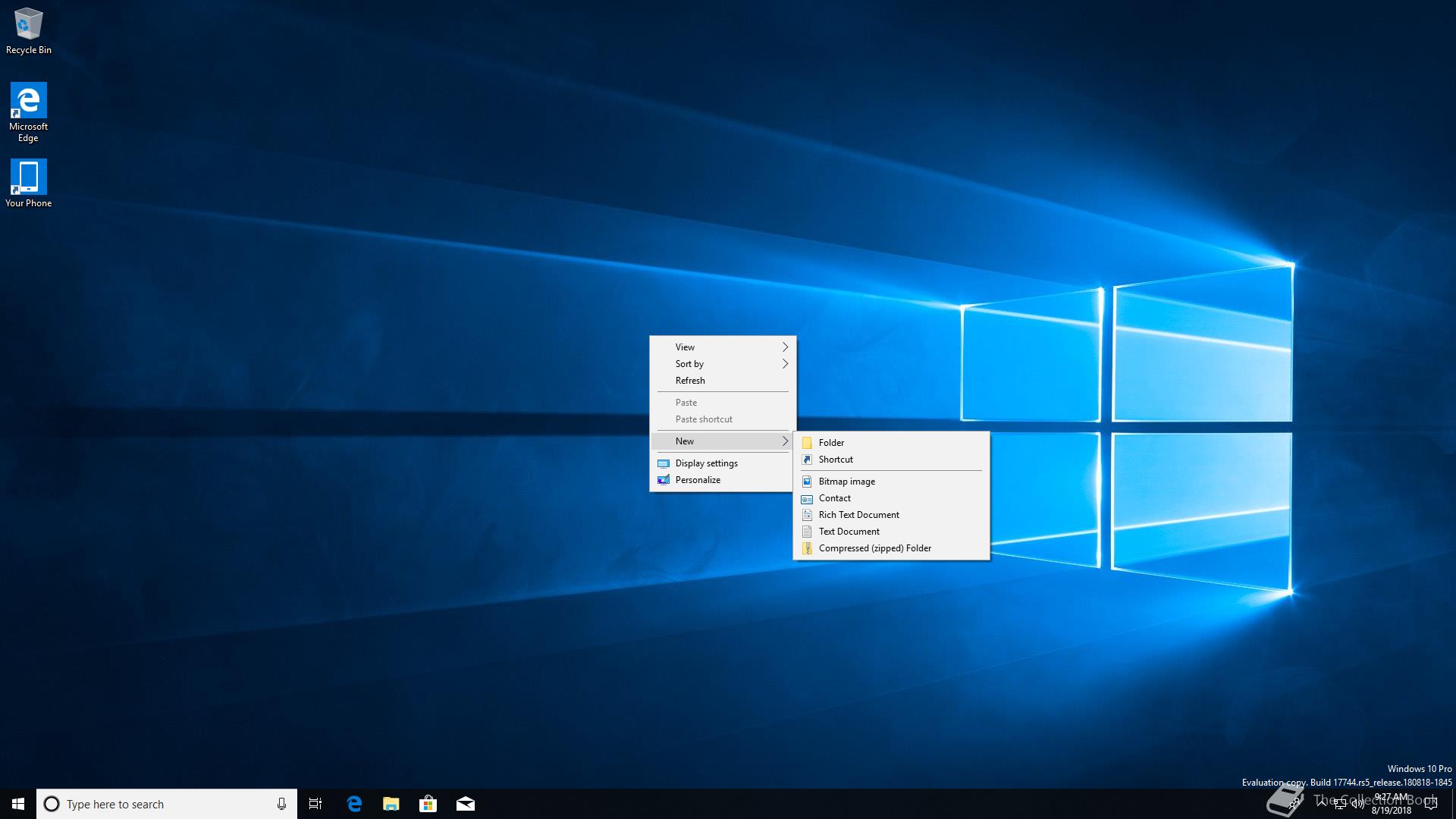
Task: Create a new Rich Text Document
Action: click(891, 515)
